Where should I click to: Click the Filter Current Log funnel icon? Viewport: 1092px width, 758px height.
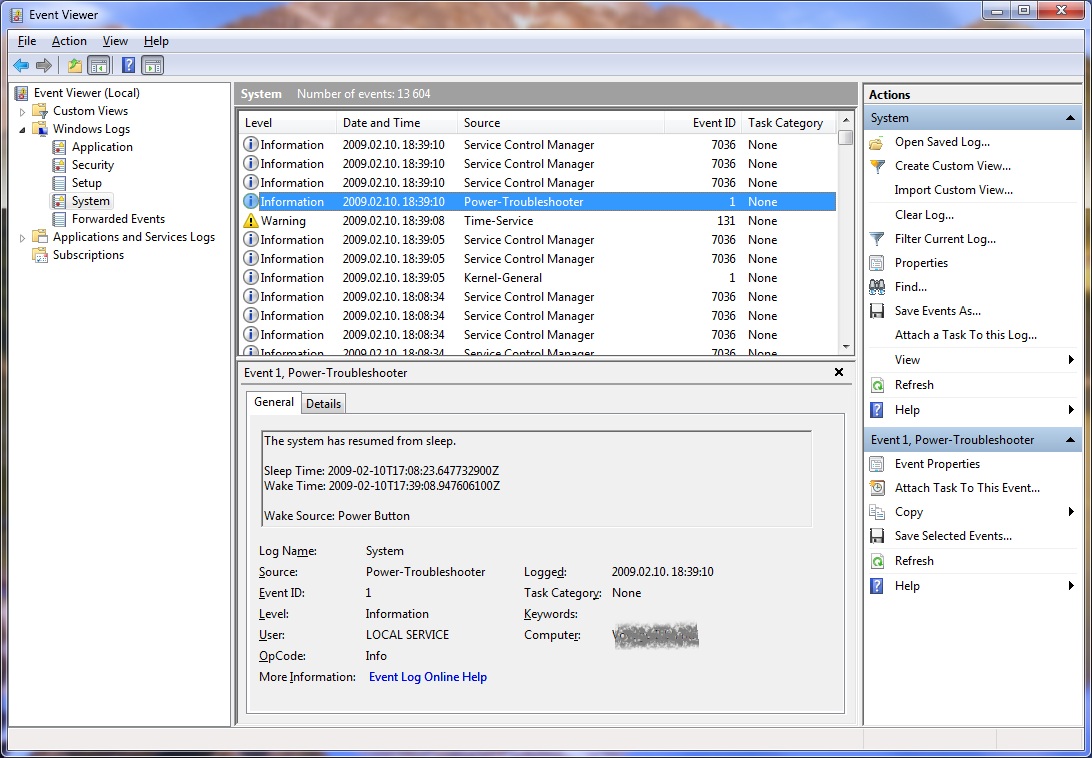(x=877, y=239)
